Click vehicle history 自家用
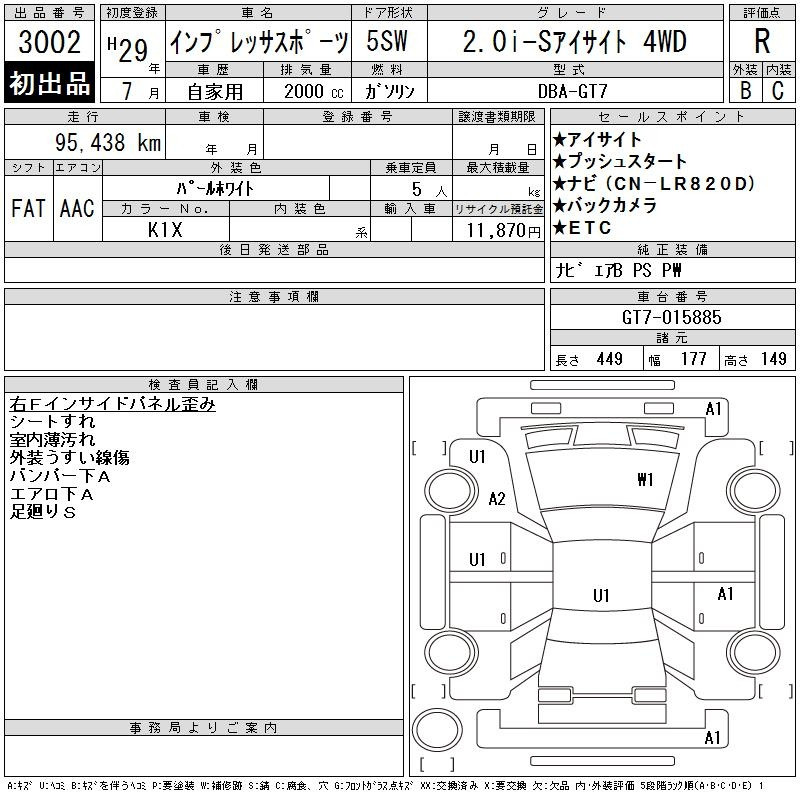Image resolution: width=800 pixels, height=800 pixels. point(215,92)
